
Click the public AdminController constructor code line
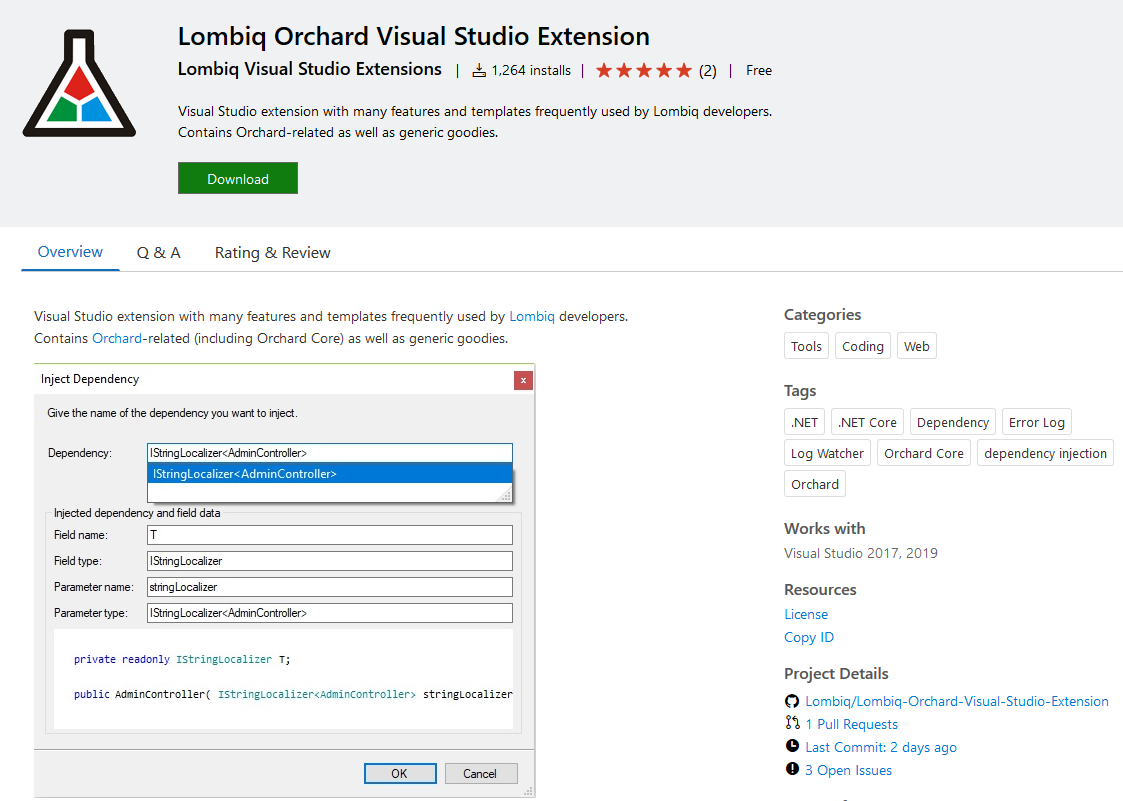click(x=293, y=694)
